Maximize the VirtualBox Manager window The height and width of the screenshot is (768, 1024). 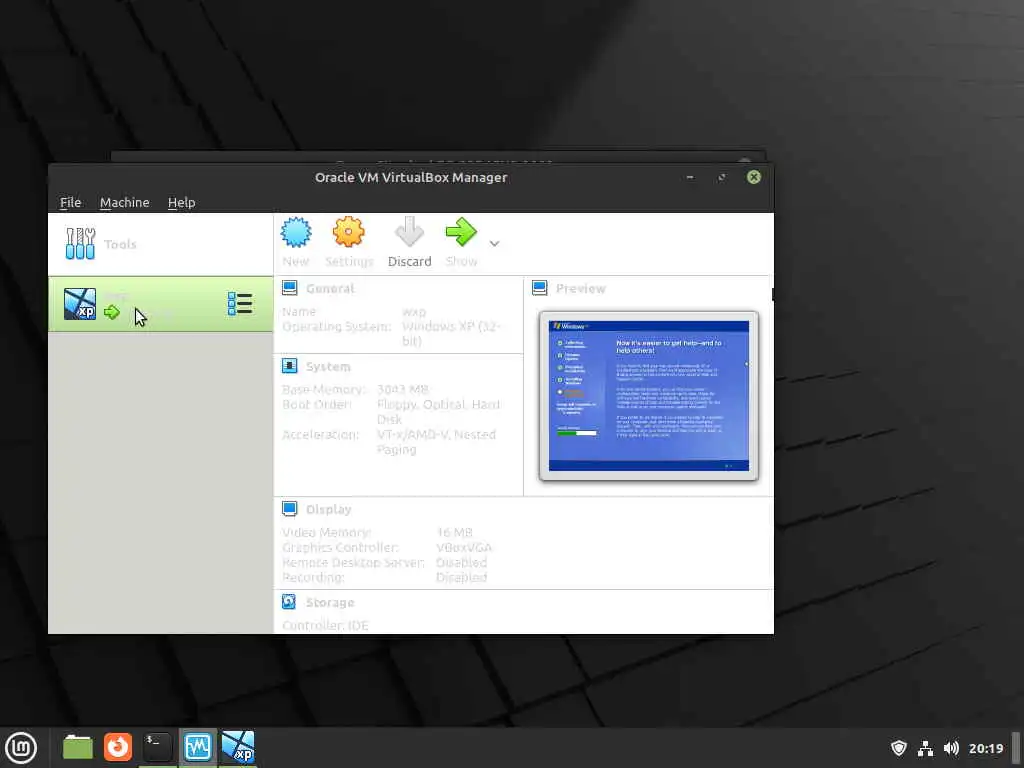722,178
